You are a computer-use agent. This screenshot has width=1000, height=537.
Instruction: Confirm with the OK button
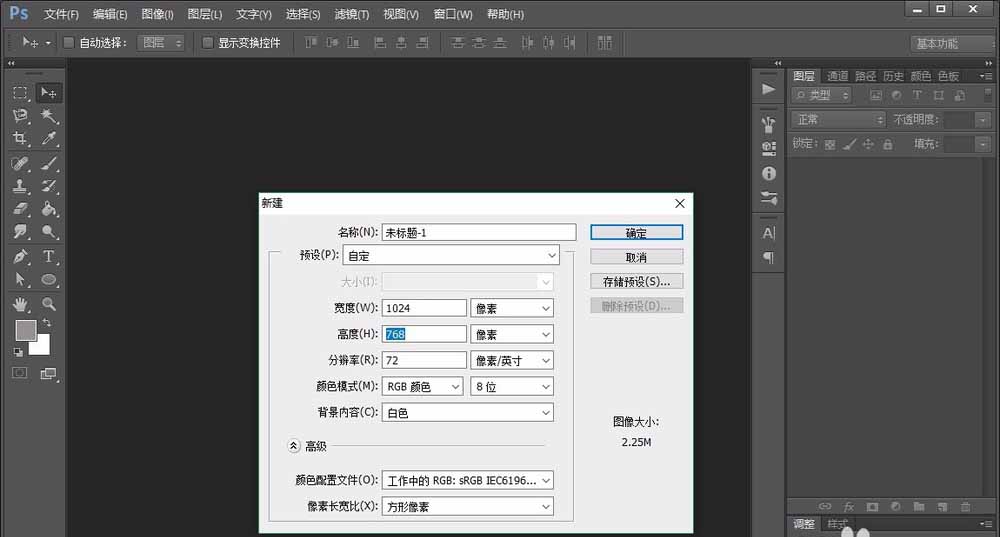coord(636,233)
